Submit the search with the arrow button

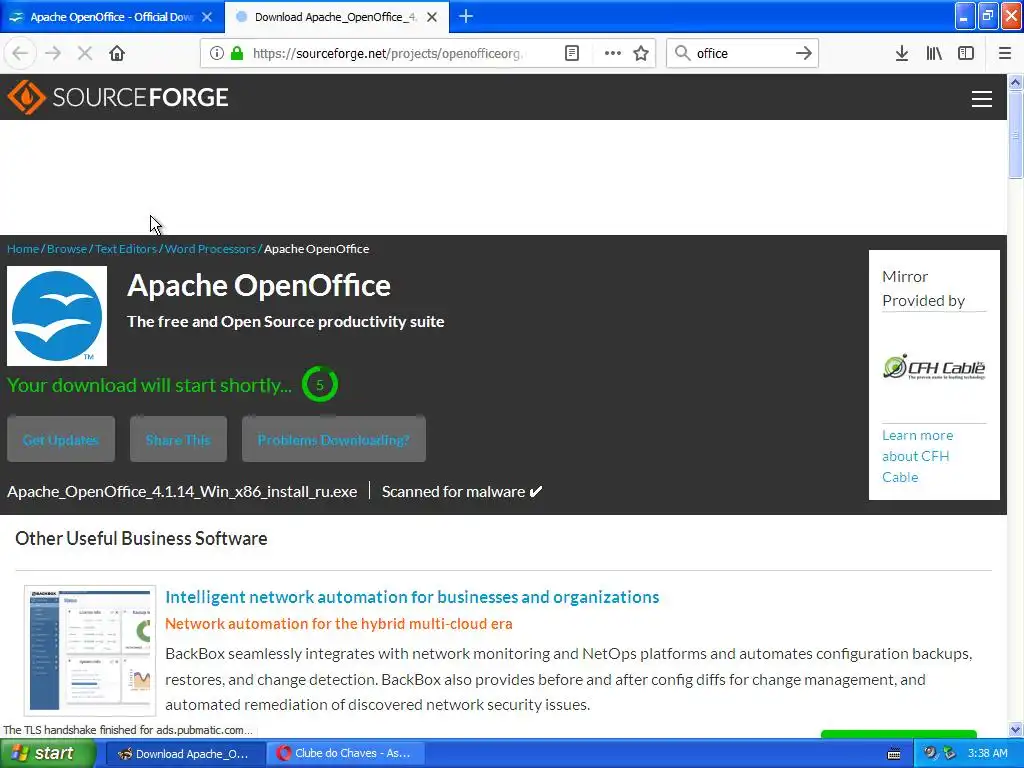(804, 53)
